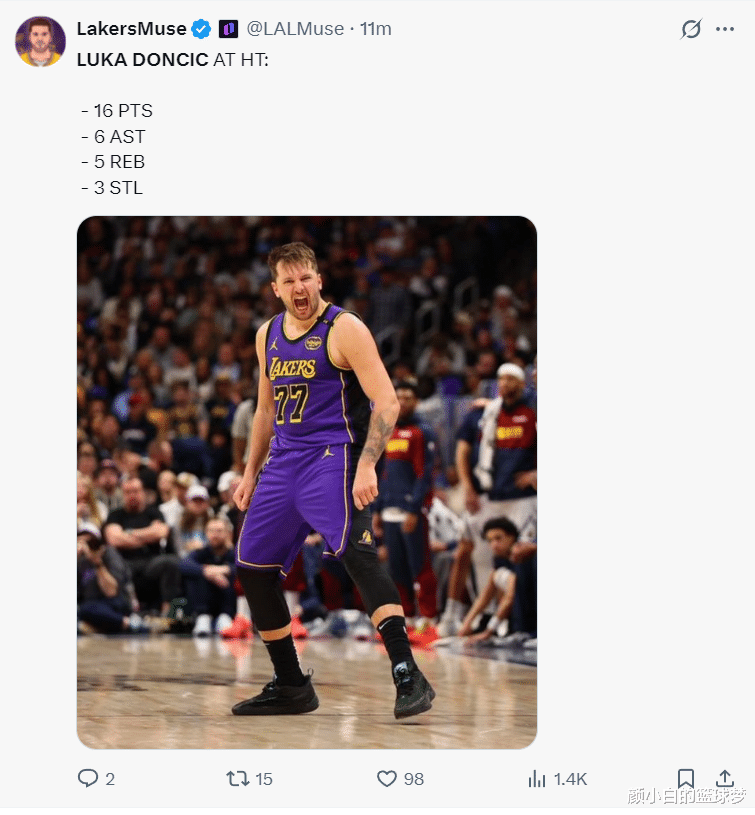Open the LakersMuse profile avatar
The height and width of the screenshot is (815, 755).
point(40,41)
